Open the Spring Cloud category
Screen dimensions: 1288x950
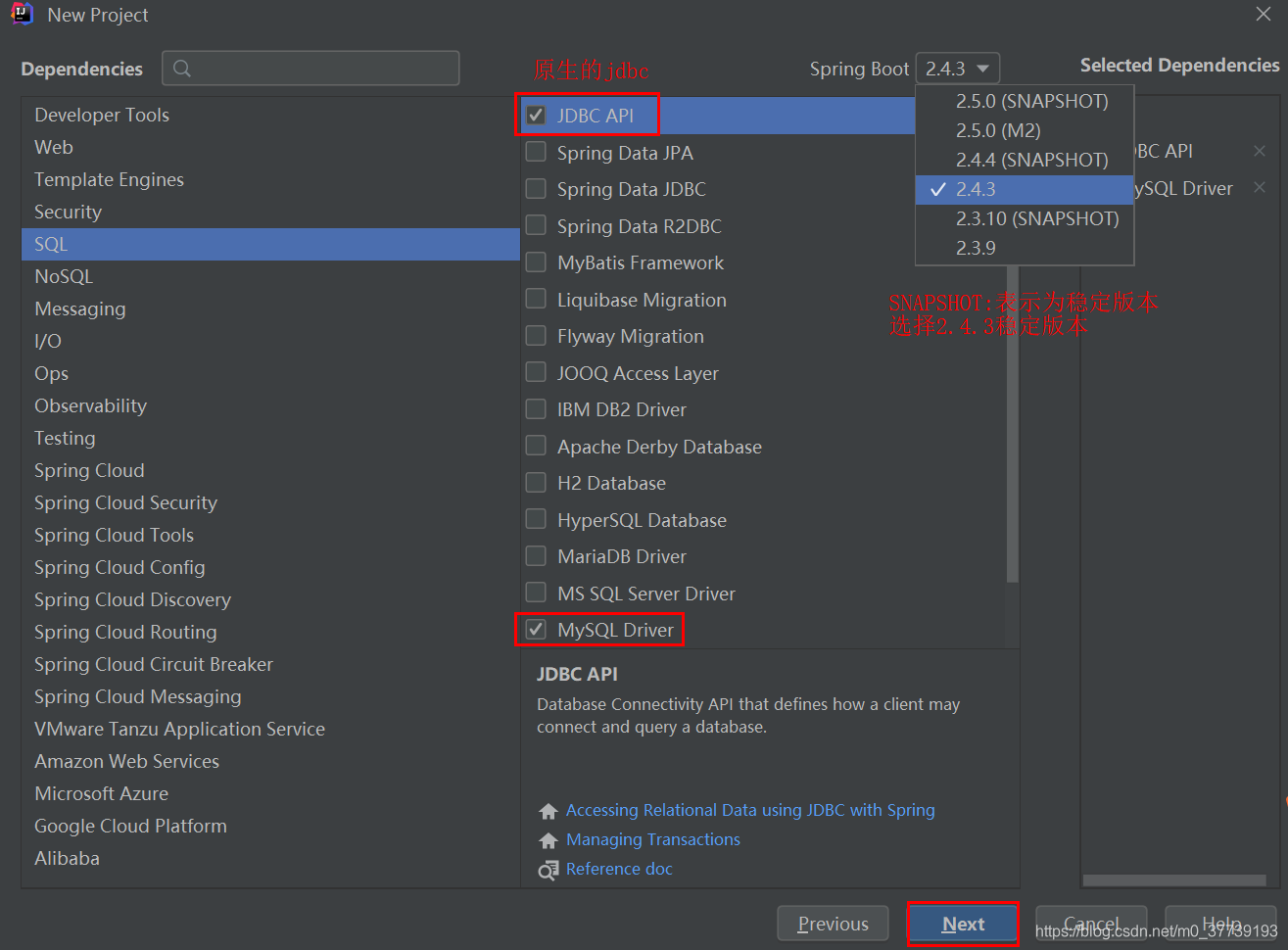point(270,470)
